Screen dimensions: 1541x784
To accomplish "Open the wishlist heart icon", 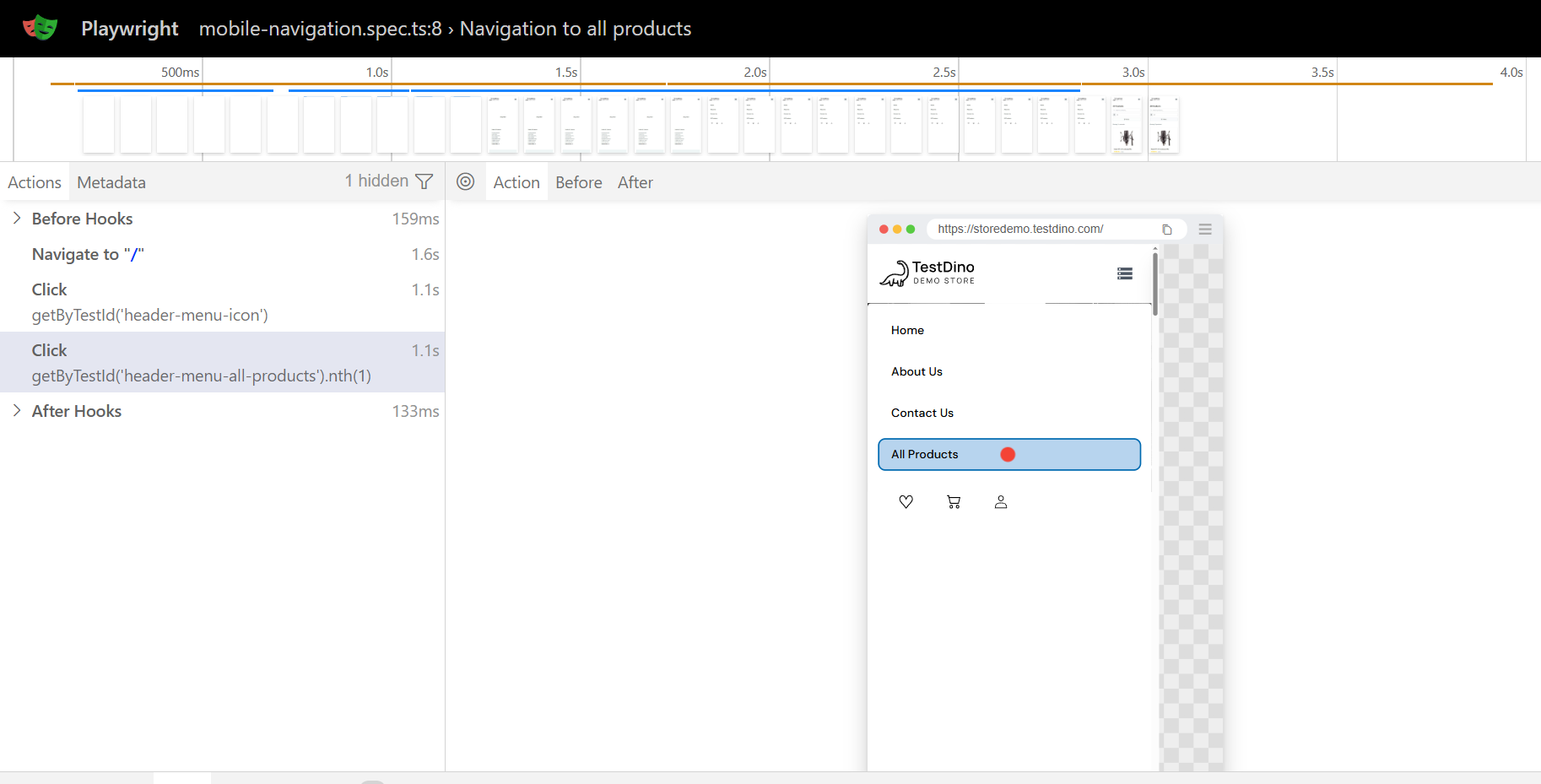I will (906, 502).
